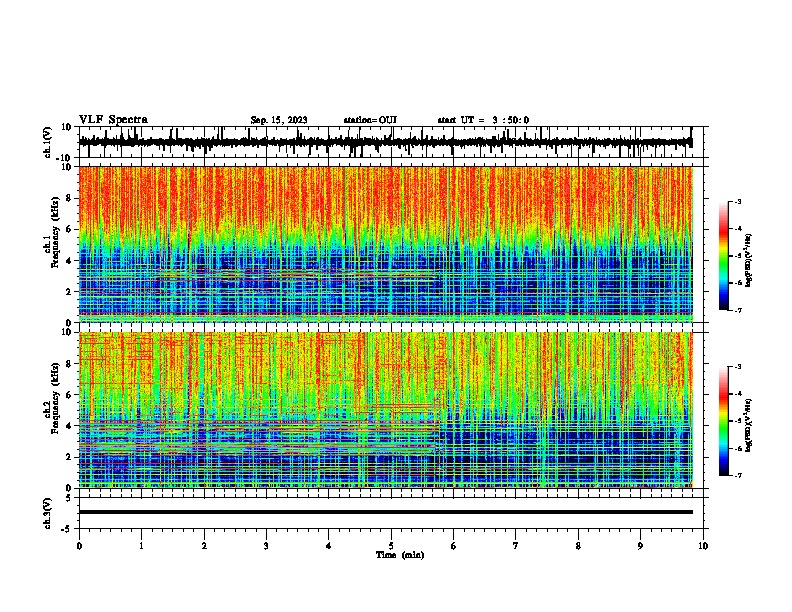Click time axis tick label '3'
The width and height of the screenshot is (792, 612).
(x=266, y=546)
